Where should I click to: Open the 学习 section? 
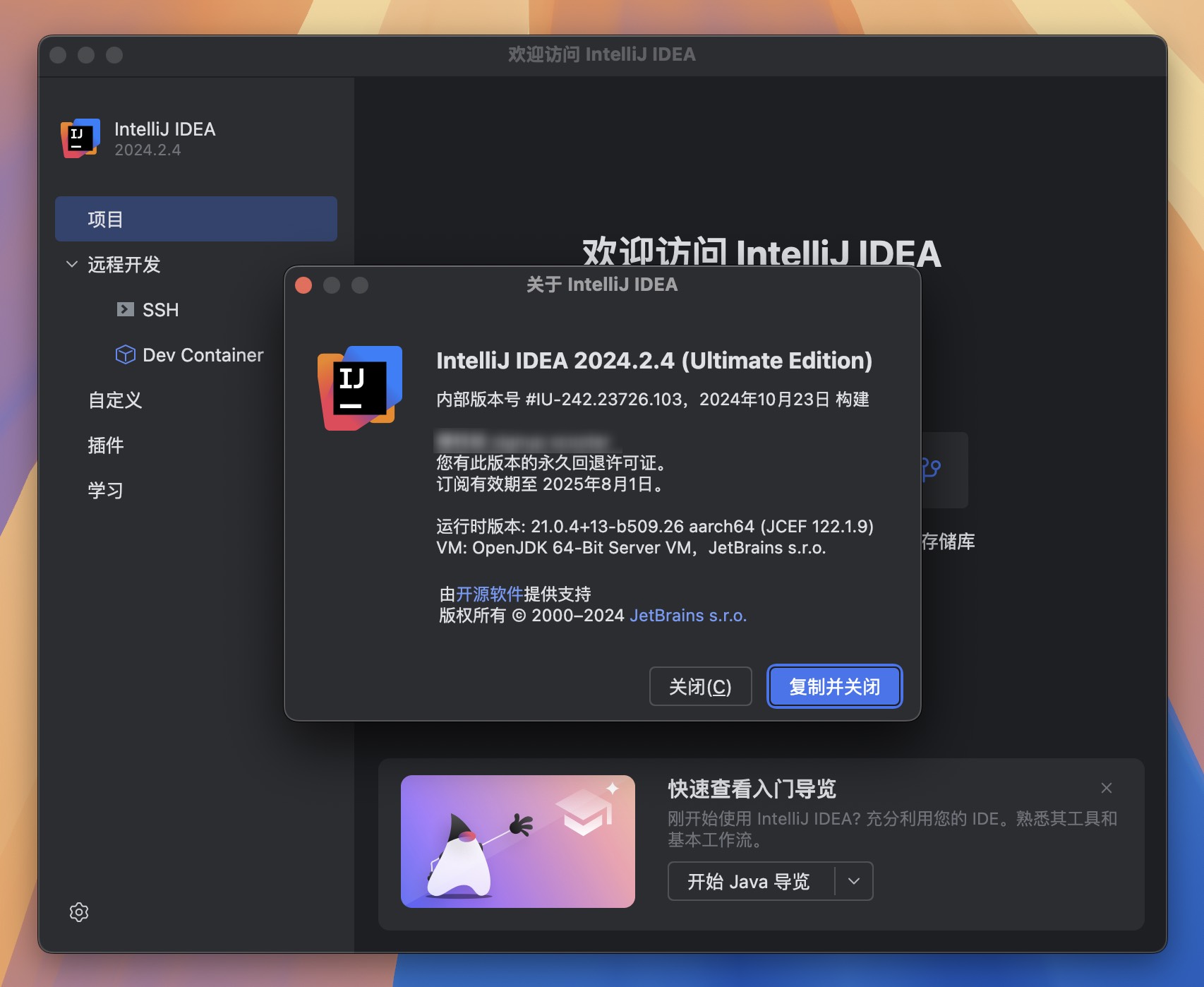(106, 490)
